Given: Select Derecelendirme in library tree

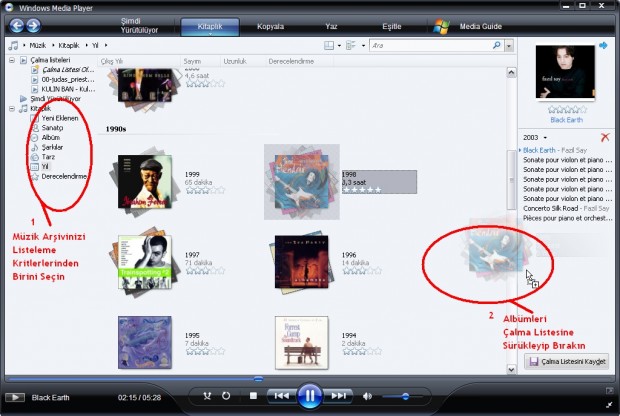Looking at the screenshot, I should [64, 176].
